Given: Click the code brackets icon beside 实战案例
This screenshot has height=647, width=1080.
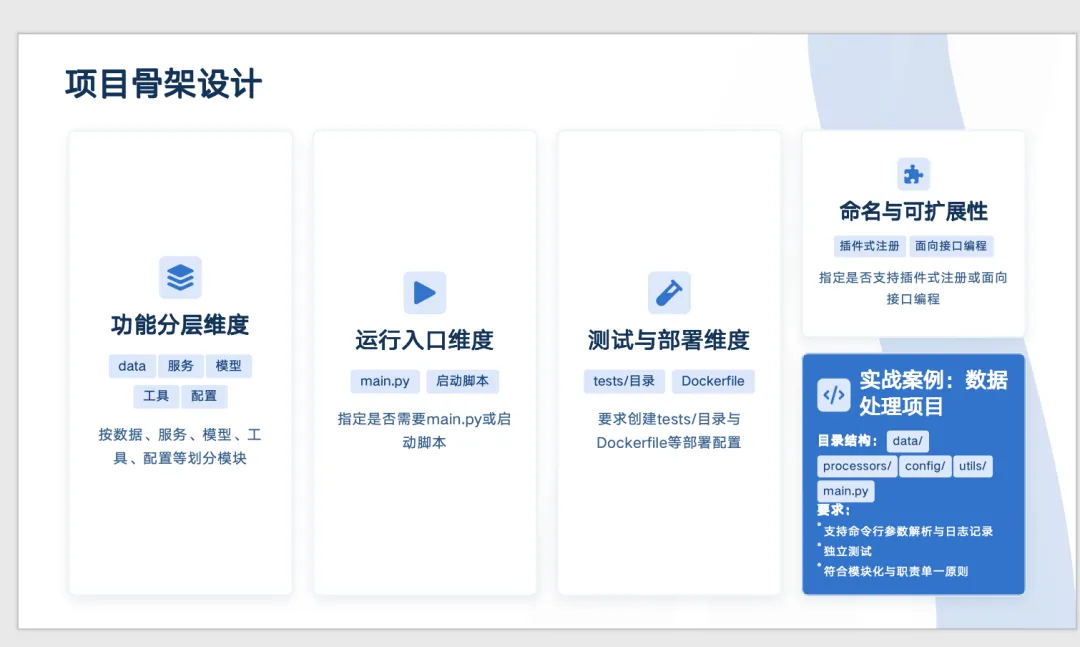Looking at the screenshot, I should (x=833, y=395).
